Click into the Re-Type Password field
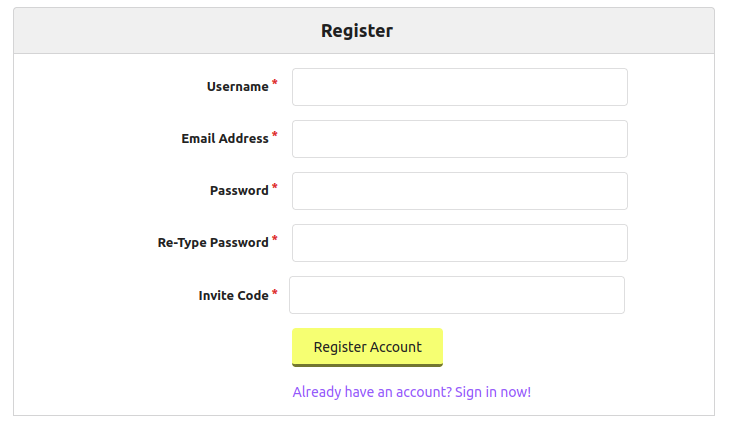Screen dimensions: 740x427 (459, 243)
